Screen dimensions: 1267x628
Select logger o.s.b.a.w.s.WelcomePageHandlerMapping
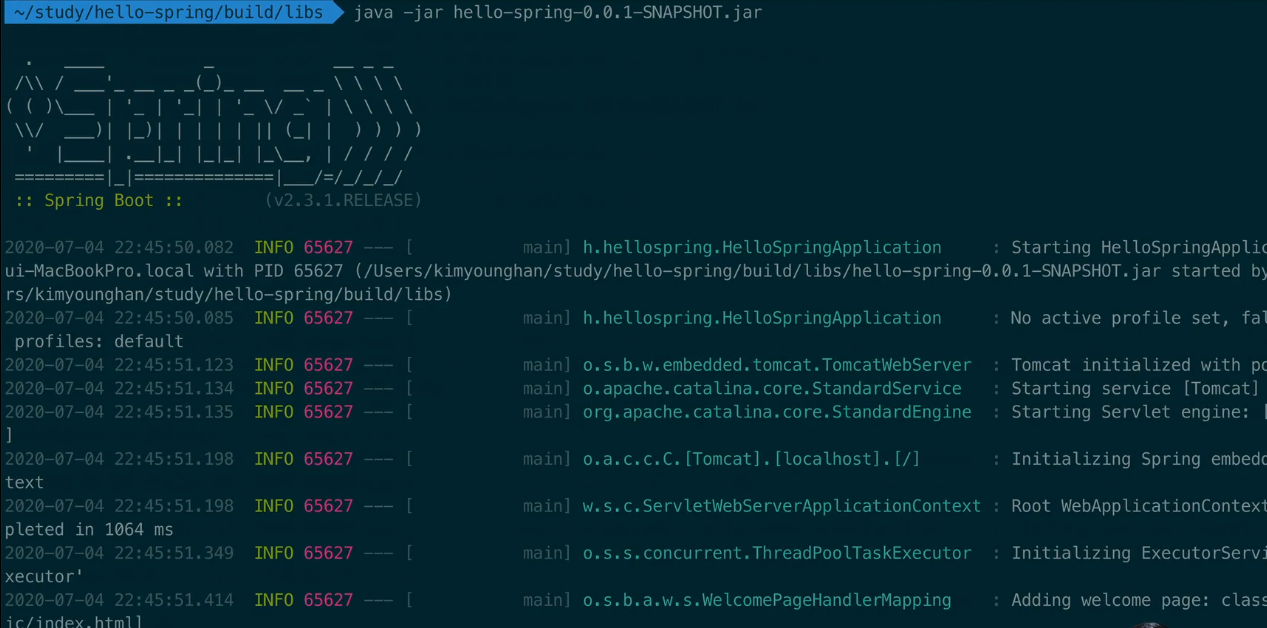(767, 600)
